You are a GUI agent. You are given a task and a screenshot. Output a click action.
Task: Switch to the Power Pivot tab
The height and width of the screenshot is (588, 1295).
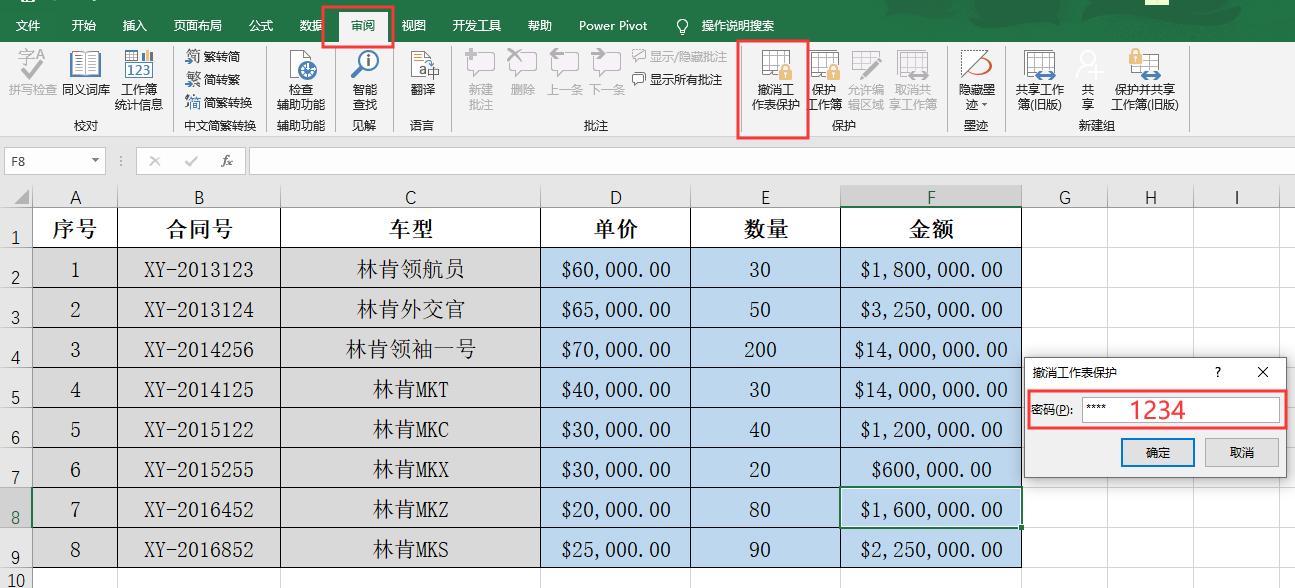612,25
